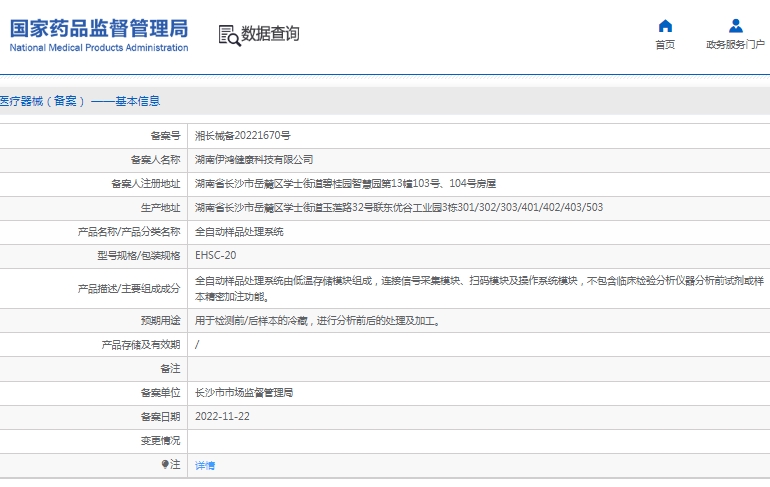
Task: Select filing authority 长沙市市场监督管理局
Action: point(244,393)
